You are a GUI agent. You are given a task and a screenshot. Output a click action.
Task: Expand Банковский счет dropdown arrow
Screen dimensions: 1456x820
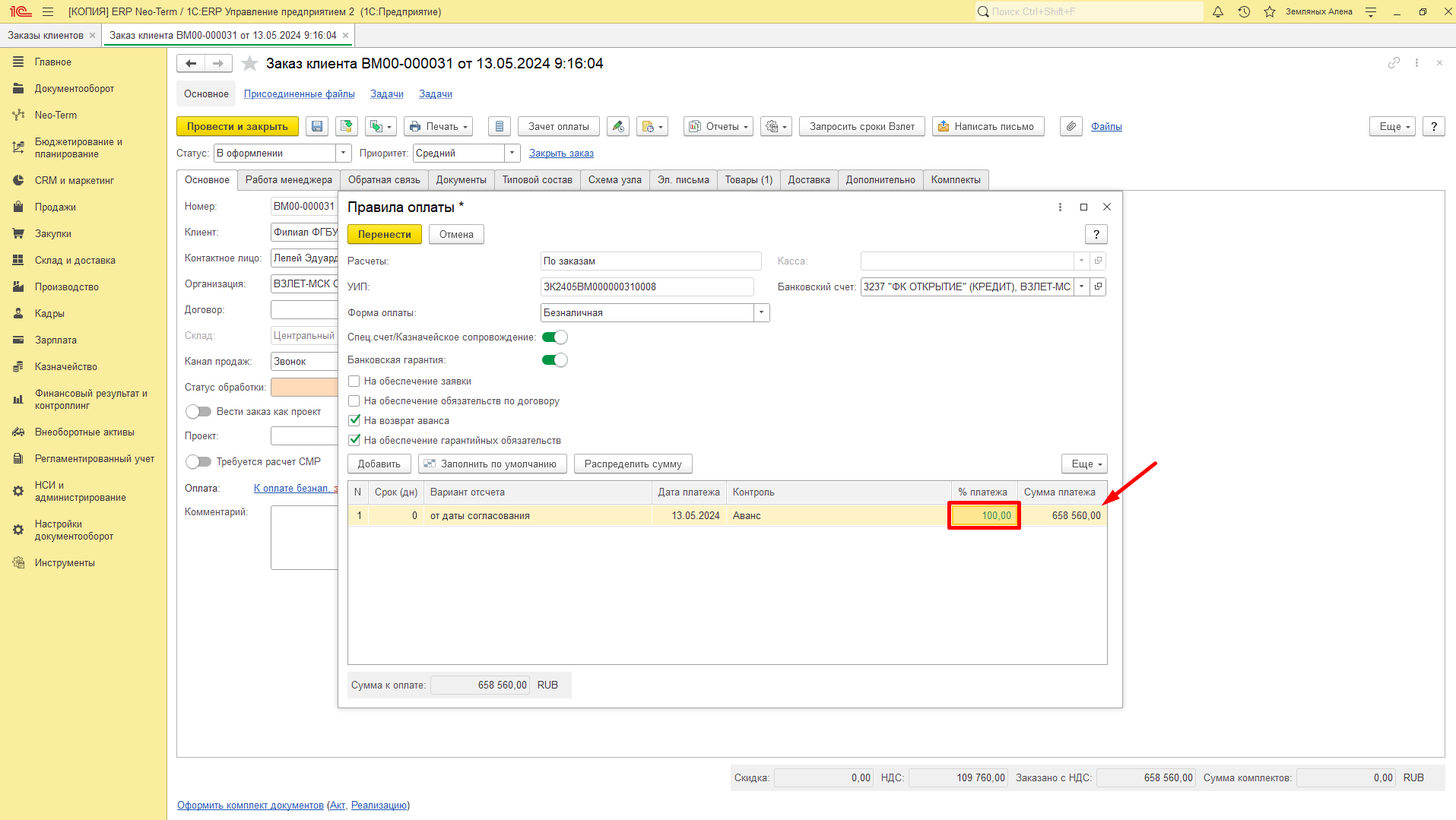point(1081,287)
